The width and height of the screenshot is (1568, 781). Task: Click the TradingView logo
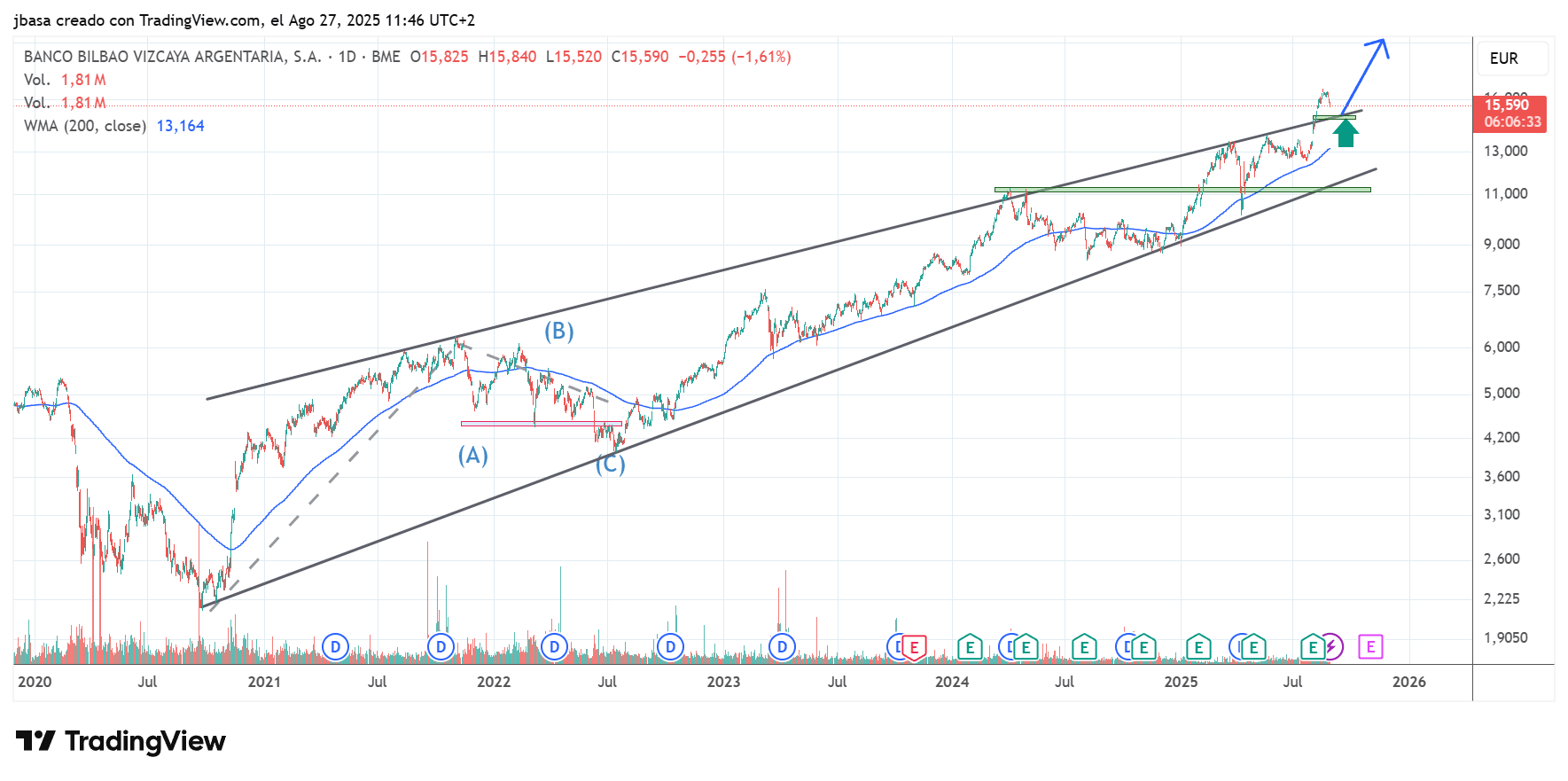(x=121, y=741)
